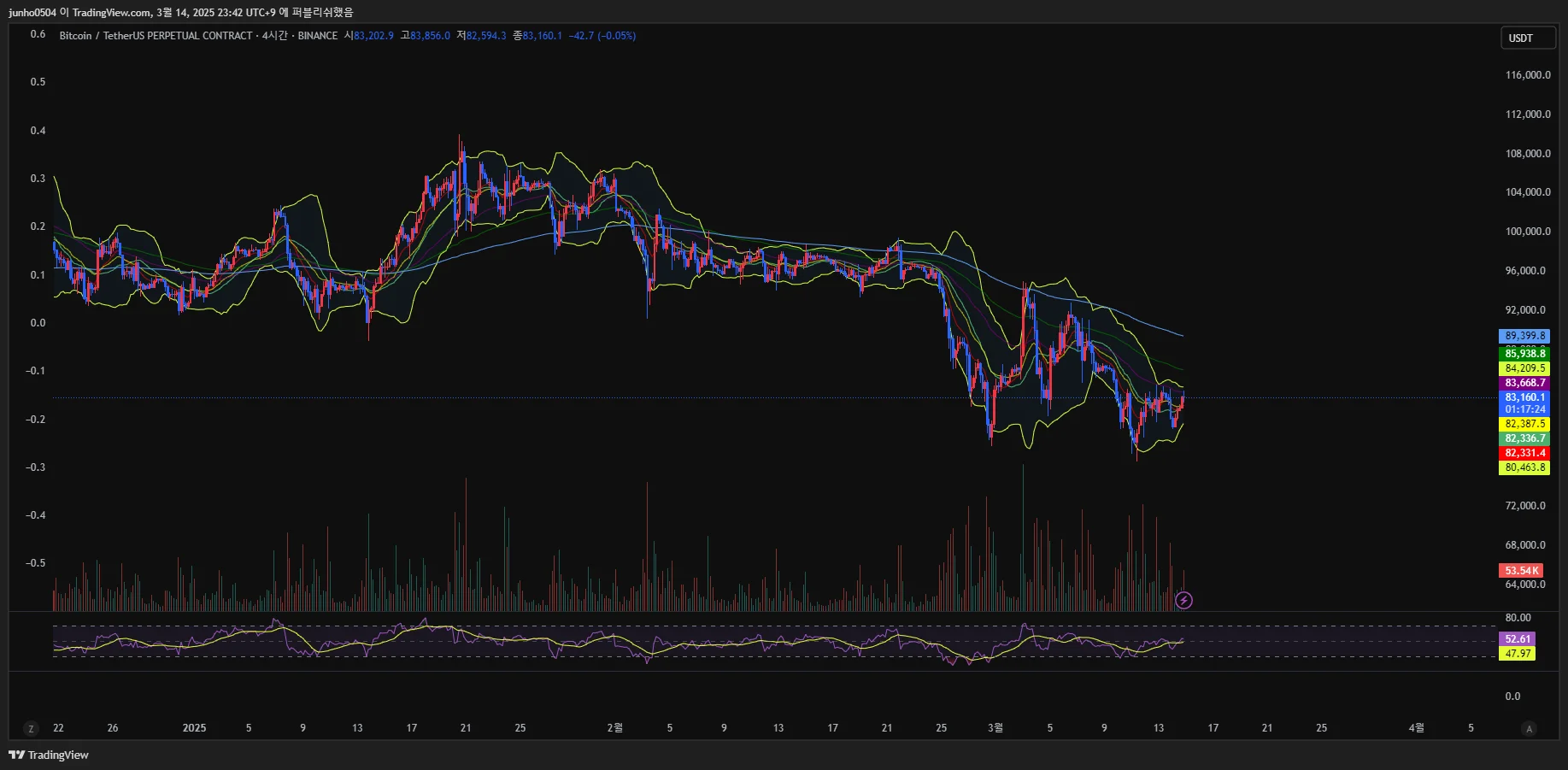Click the yellow RSI average 47.97 label
This screenshot has height=770, width=1568.
click(x=1518, y=654)
